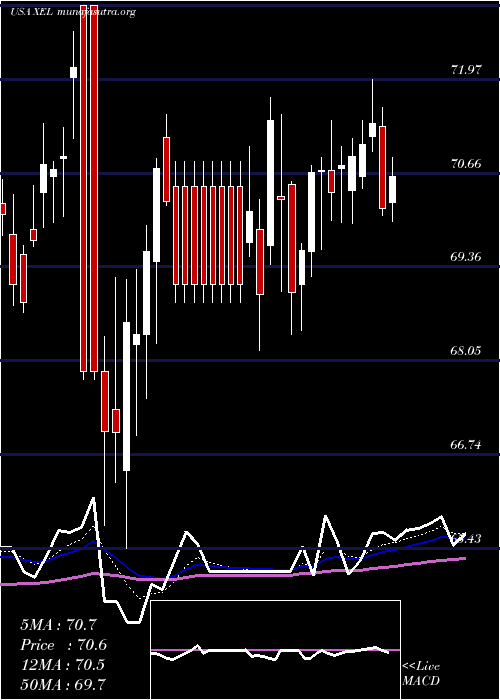The image size is (500, 700).
Task: Click the last white candlestick on the chart
Action: (x=392, y=190)
